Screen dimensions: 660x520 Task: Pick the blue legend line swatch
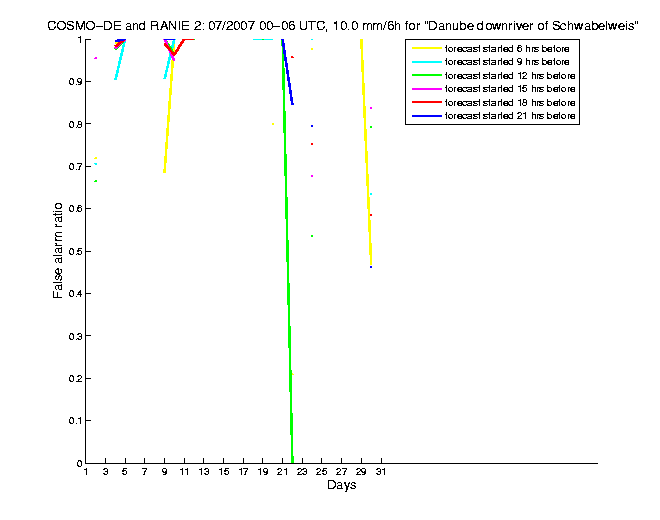click(427, 116)
